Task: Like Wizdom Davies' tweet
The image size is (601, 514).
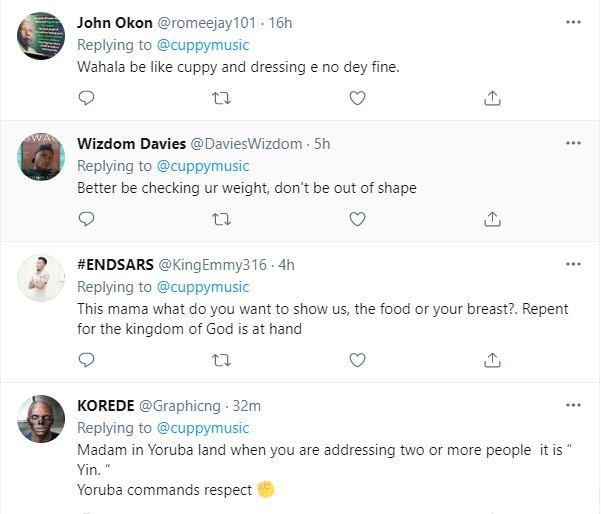Action: 357,218
